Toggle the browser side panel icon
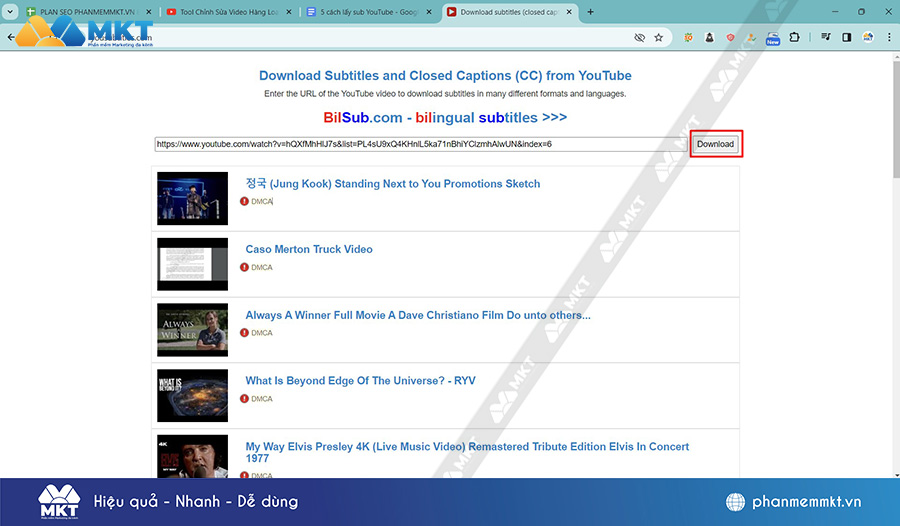The width and height of the screenshot is (900, 526). [846, 37]
